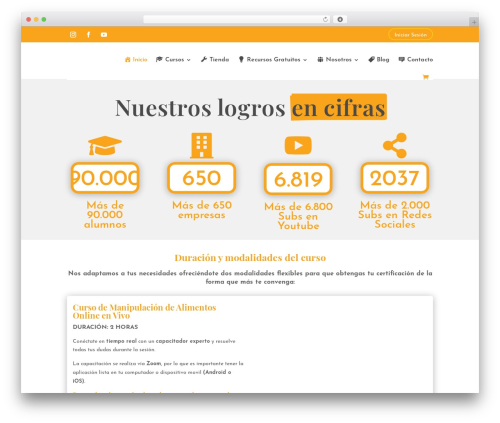
Task: Click the large YouTube play icon
Action: point(298,145)
